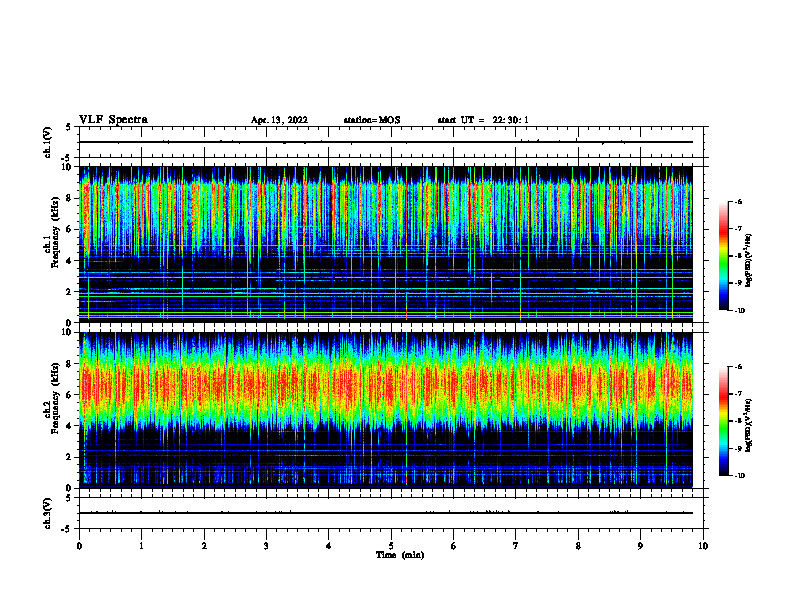The image size is (792, 612).
Task: Click the color bar beside ch.2 spectrogram
Action: point(724,421)
